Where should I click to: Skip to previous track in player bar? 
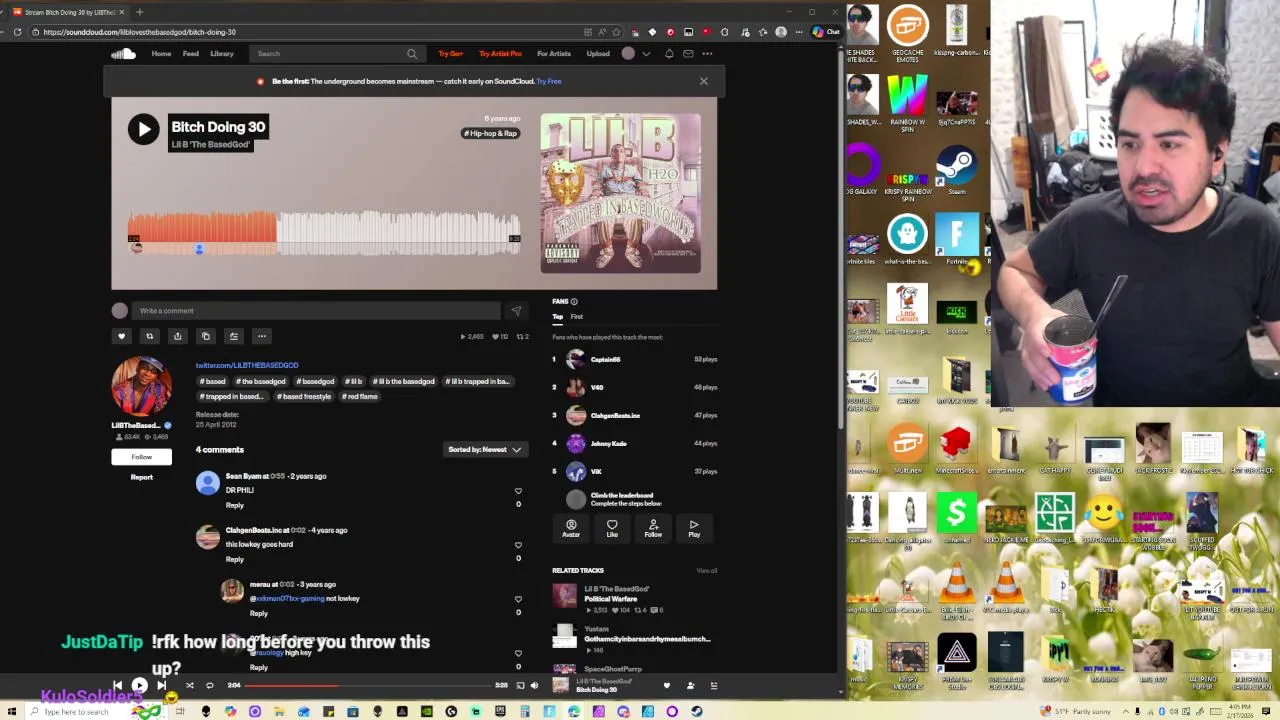pos(117,686)
